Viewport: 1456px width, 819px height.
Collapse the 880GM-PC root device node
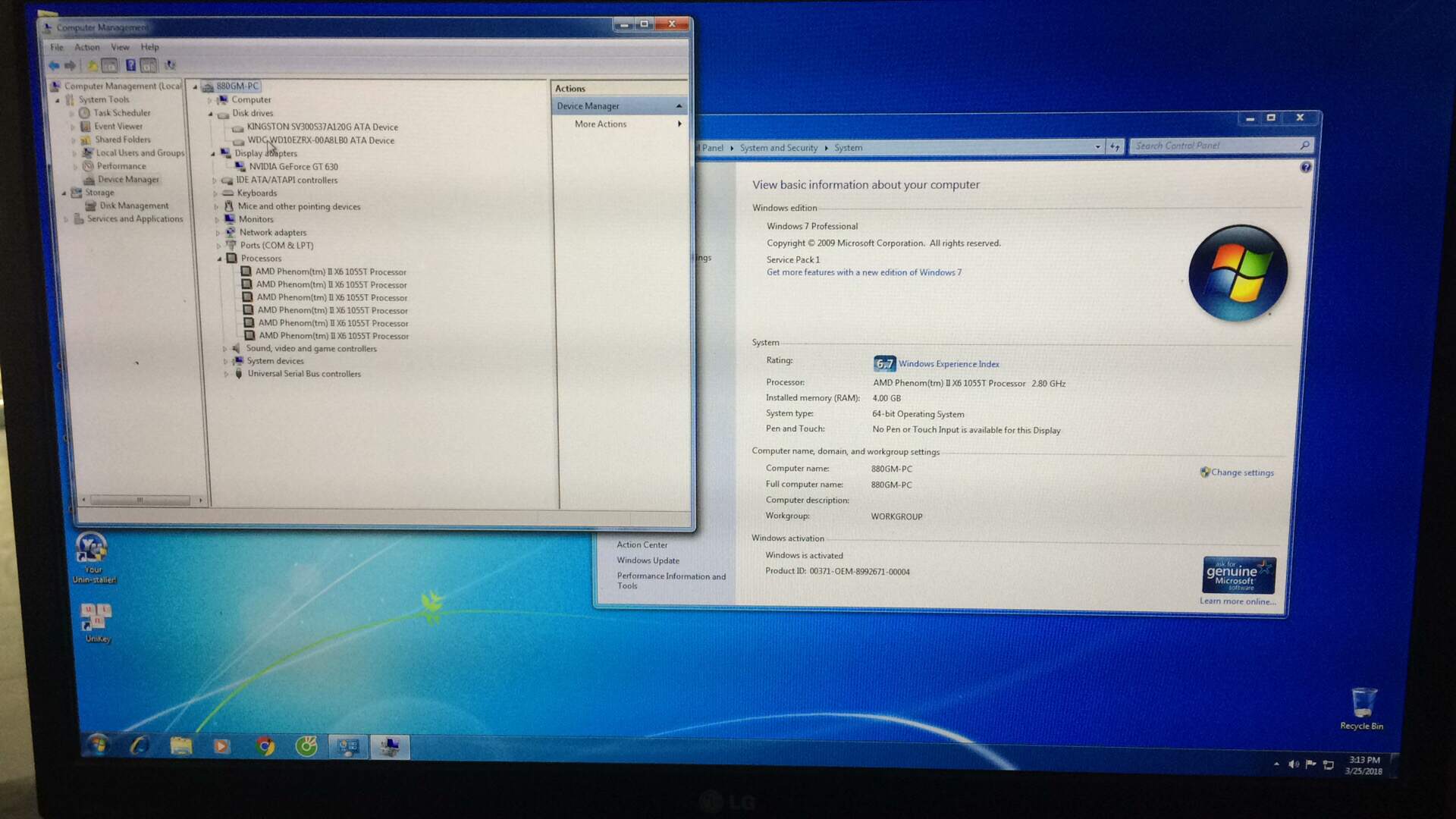pyautogui.click(x=195, y=86)
